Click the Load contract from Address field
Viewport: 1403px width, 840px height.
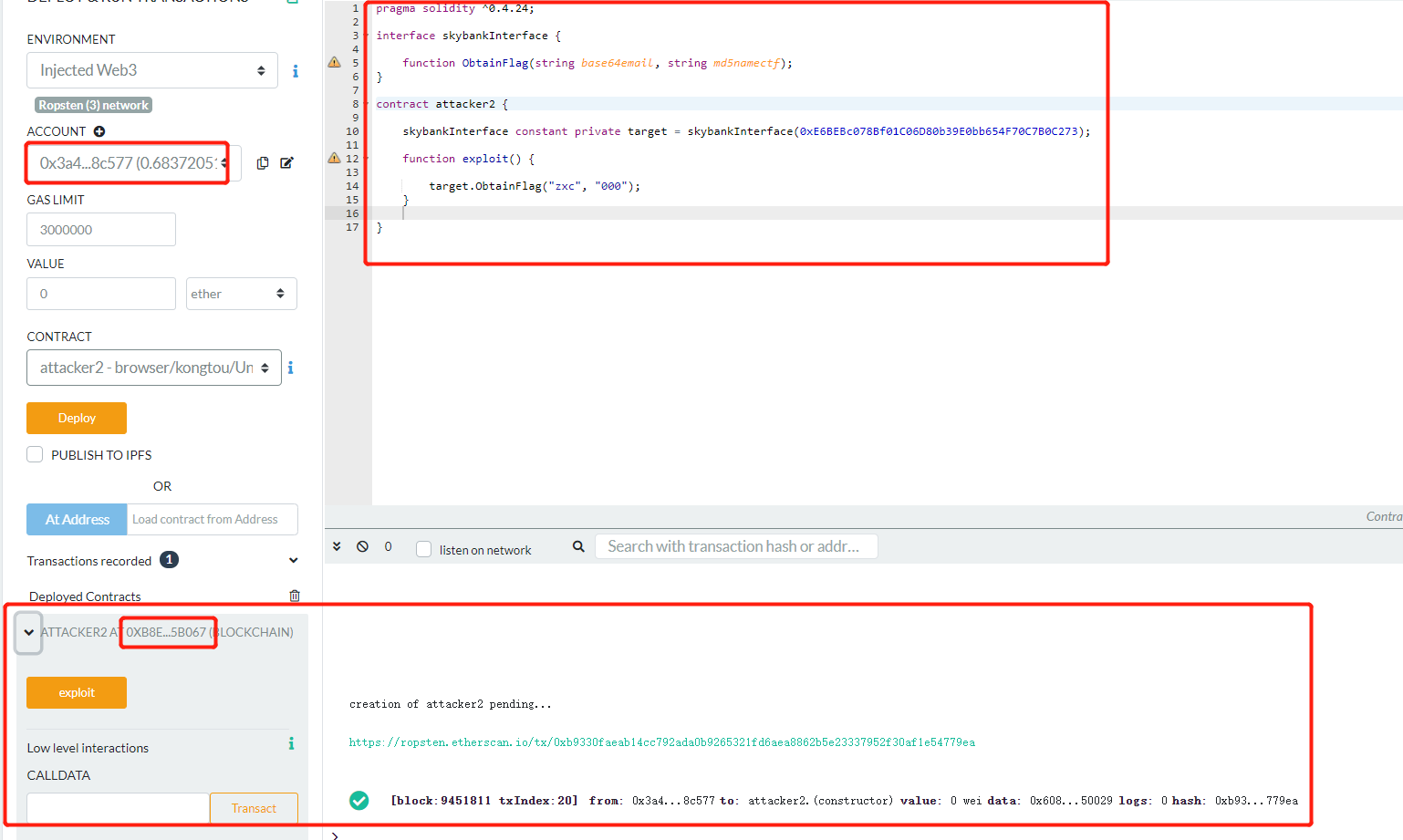pyautogui.click(x=213, y=519)
